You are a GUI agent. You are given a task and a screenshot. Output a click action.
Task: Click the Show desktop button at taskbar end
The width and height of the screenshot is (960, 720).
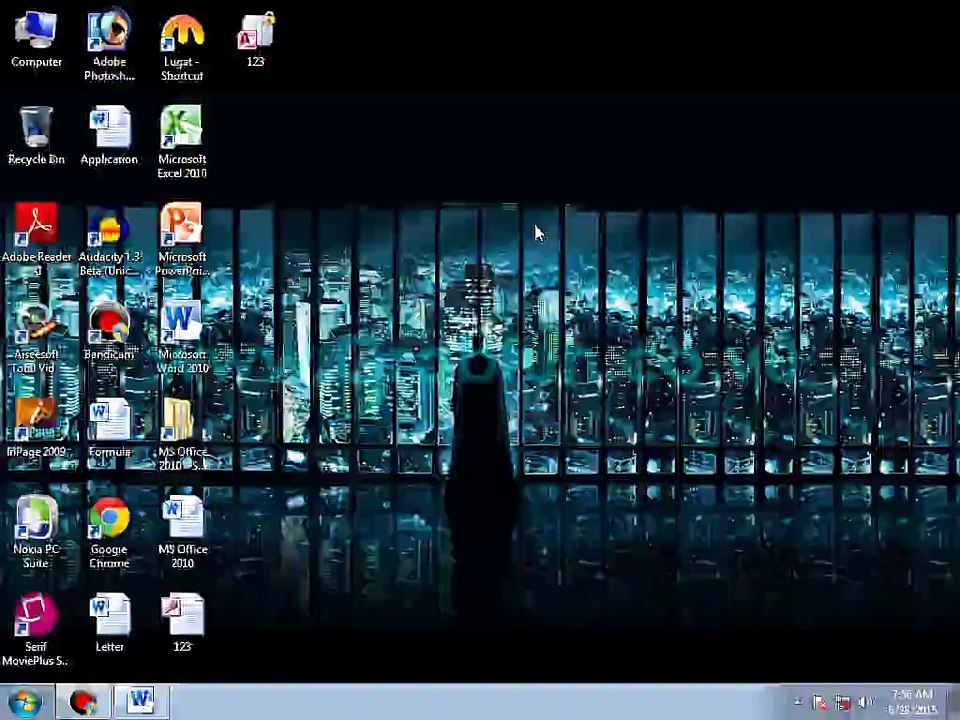[954, 702]
